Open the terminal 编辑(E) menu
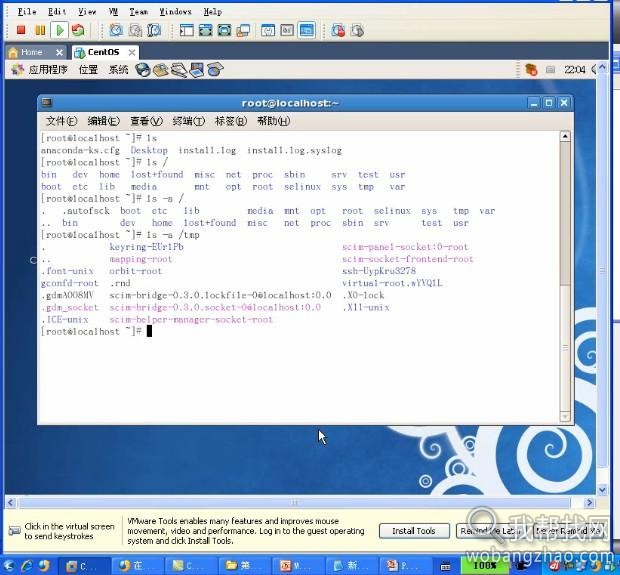 (x=103, y=121)
